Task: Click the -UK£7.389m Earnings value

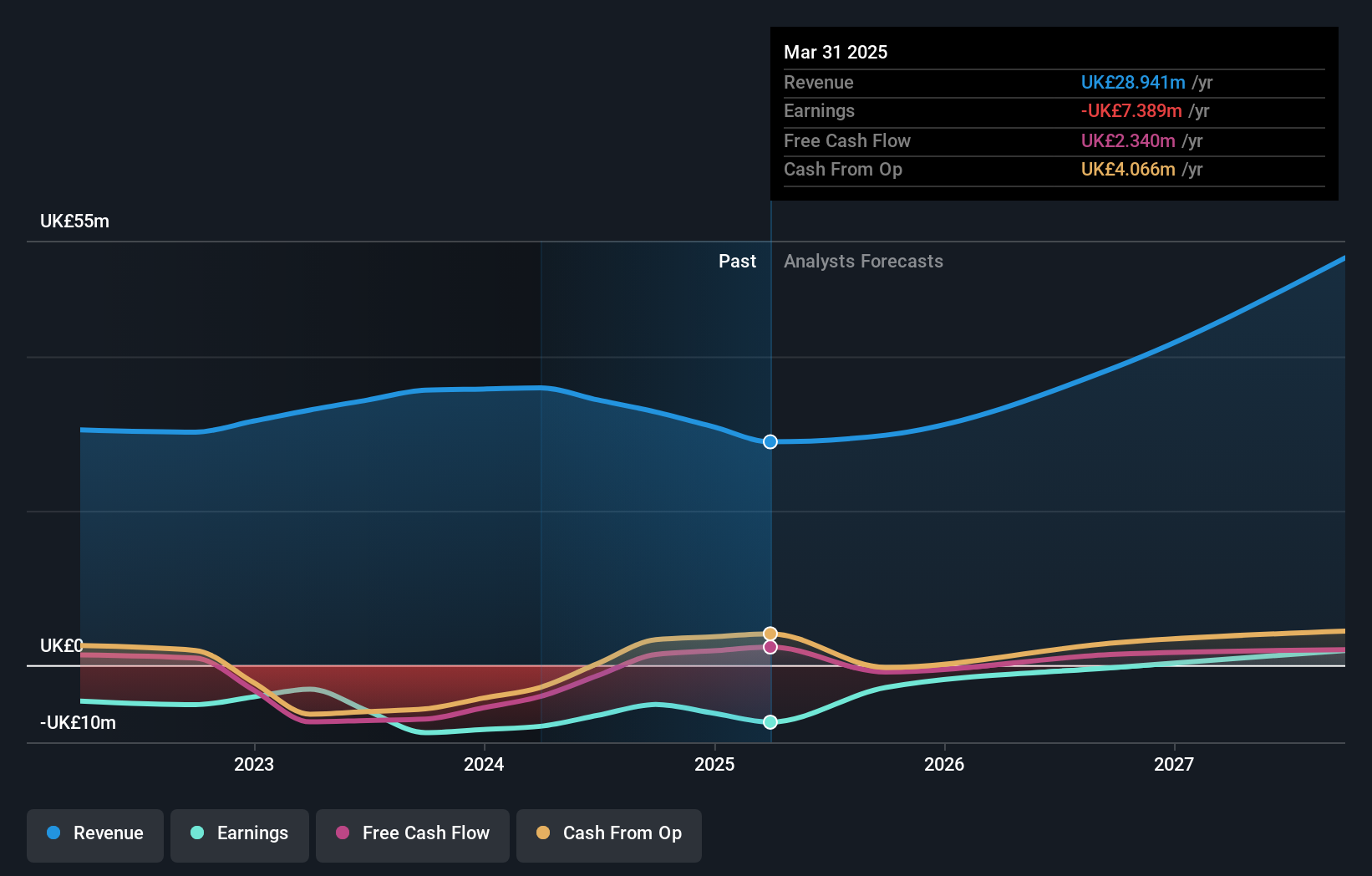Action: [1131, 110]
